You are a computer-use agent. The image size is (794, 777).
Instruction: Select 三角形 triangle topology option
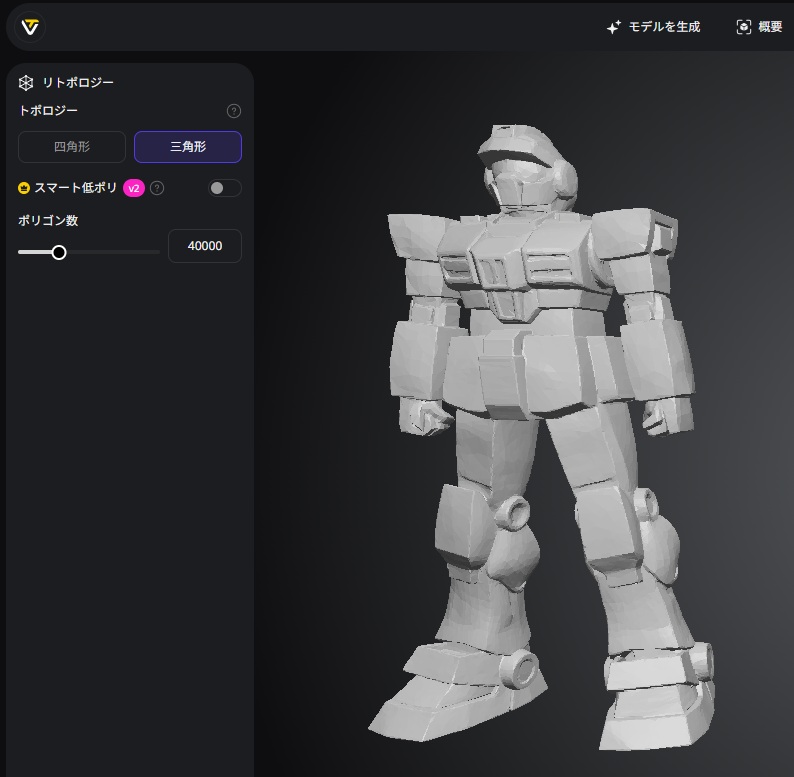(x=188, y=147)
